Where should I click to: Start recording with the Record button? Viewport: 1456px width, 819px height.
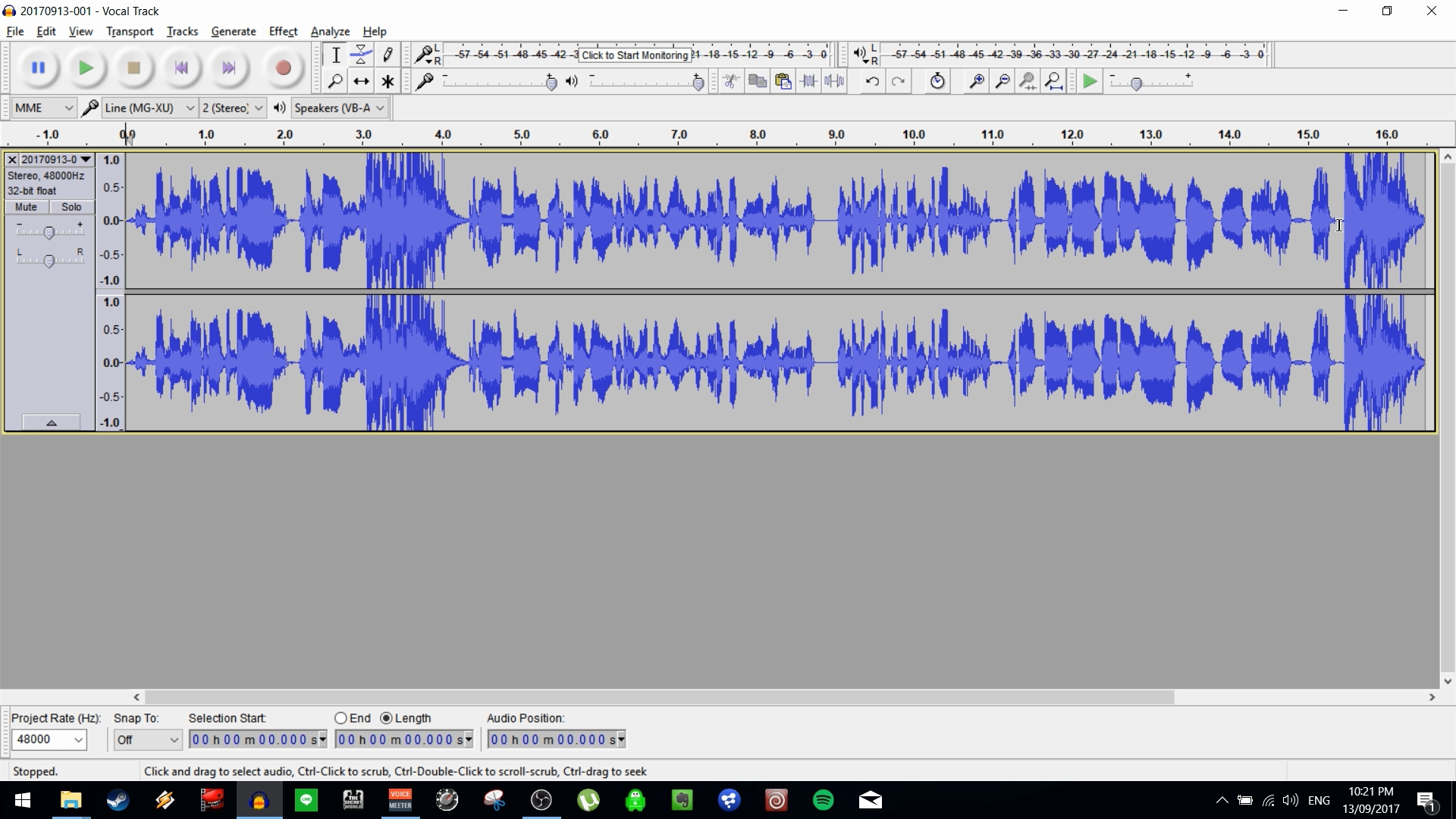[283, 68]
